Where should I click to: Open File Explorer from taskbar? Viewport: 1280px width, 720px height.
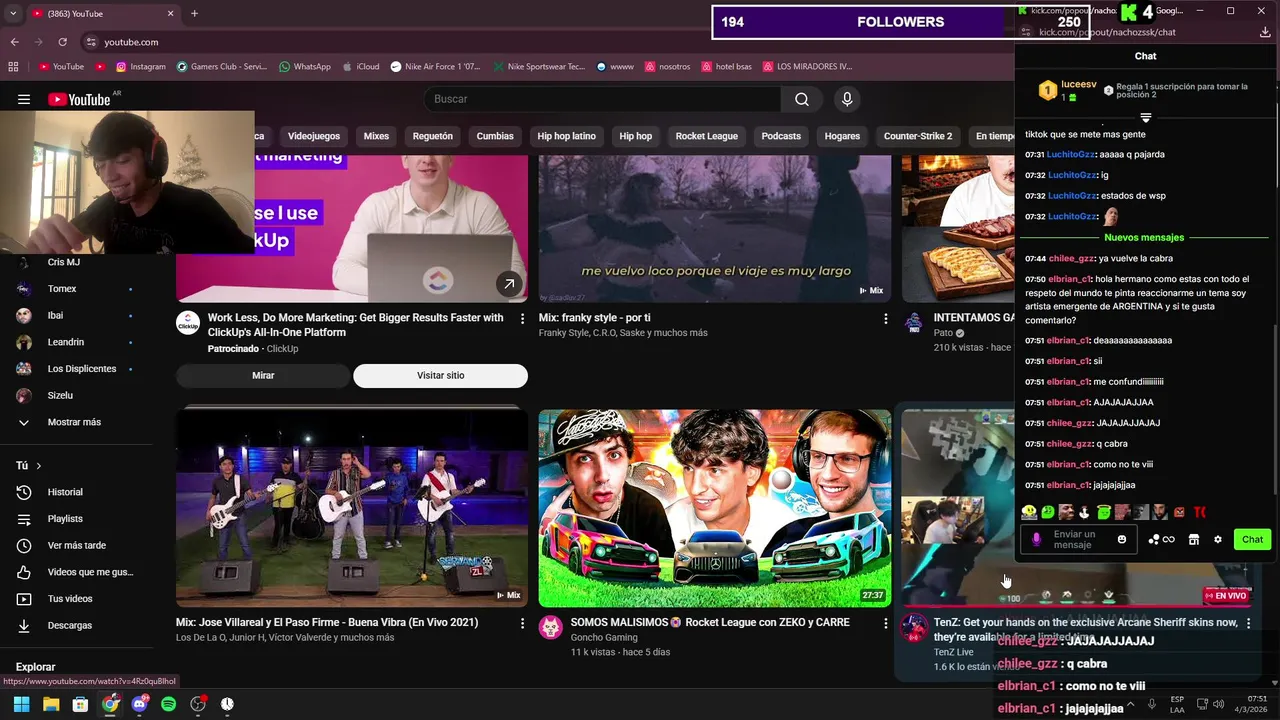[x=51, y=704]
